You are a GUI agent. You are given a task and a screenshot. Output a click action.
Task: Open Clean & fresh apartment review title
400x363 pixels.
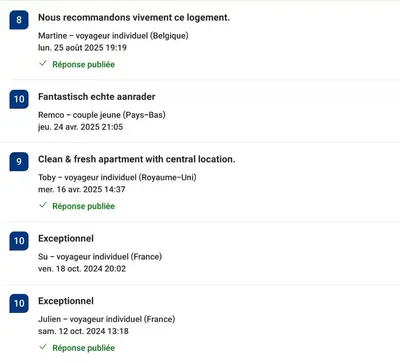pyautogui.click(x=137, y=159)
